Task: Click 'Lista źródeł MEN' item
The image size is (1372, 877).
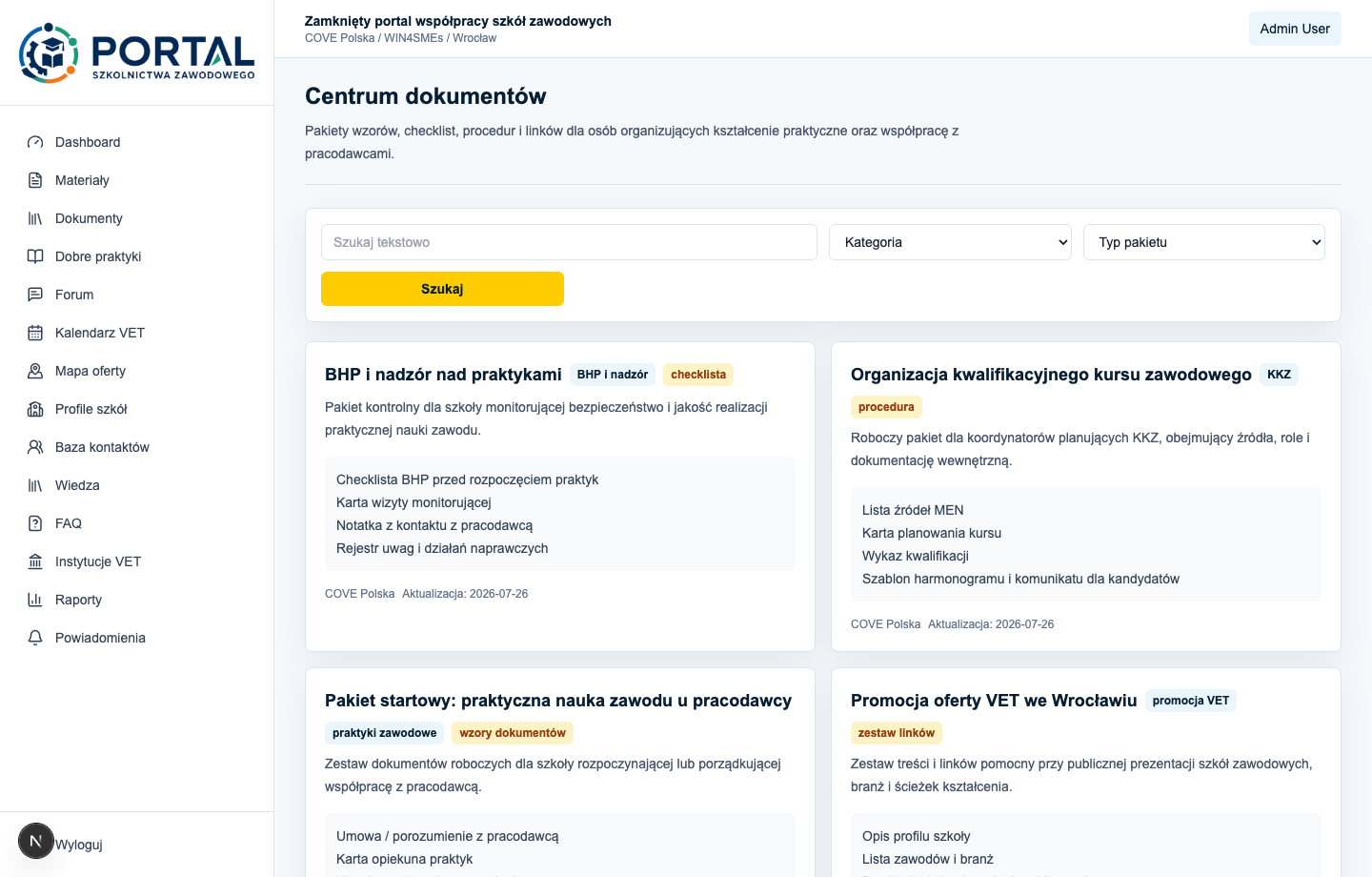Action: (913, 510)
